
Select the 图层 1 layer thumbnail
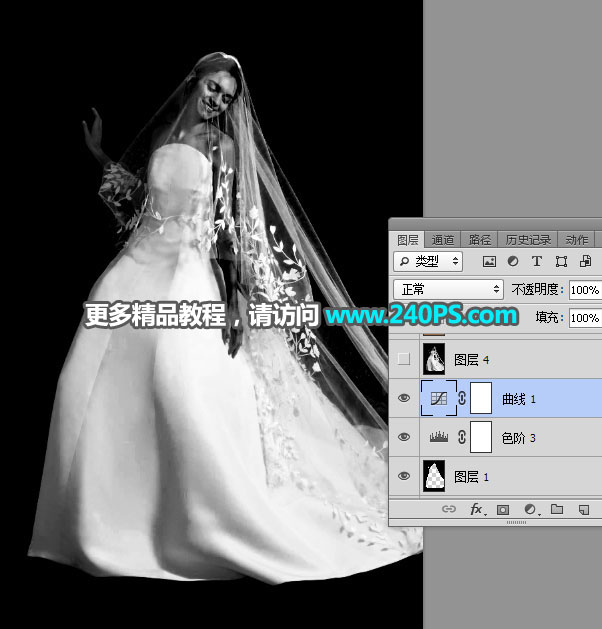pos(434,476)
